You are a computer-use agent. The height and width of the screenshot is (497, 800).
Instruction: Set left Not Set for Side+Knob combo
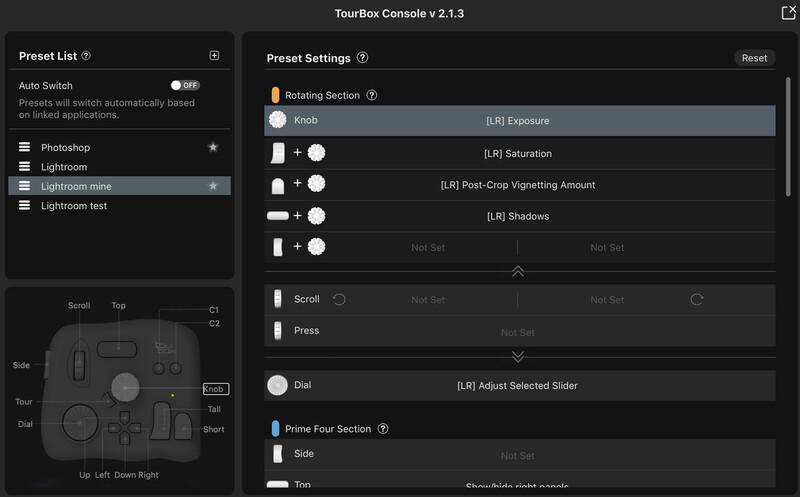point(428,247)
